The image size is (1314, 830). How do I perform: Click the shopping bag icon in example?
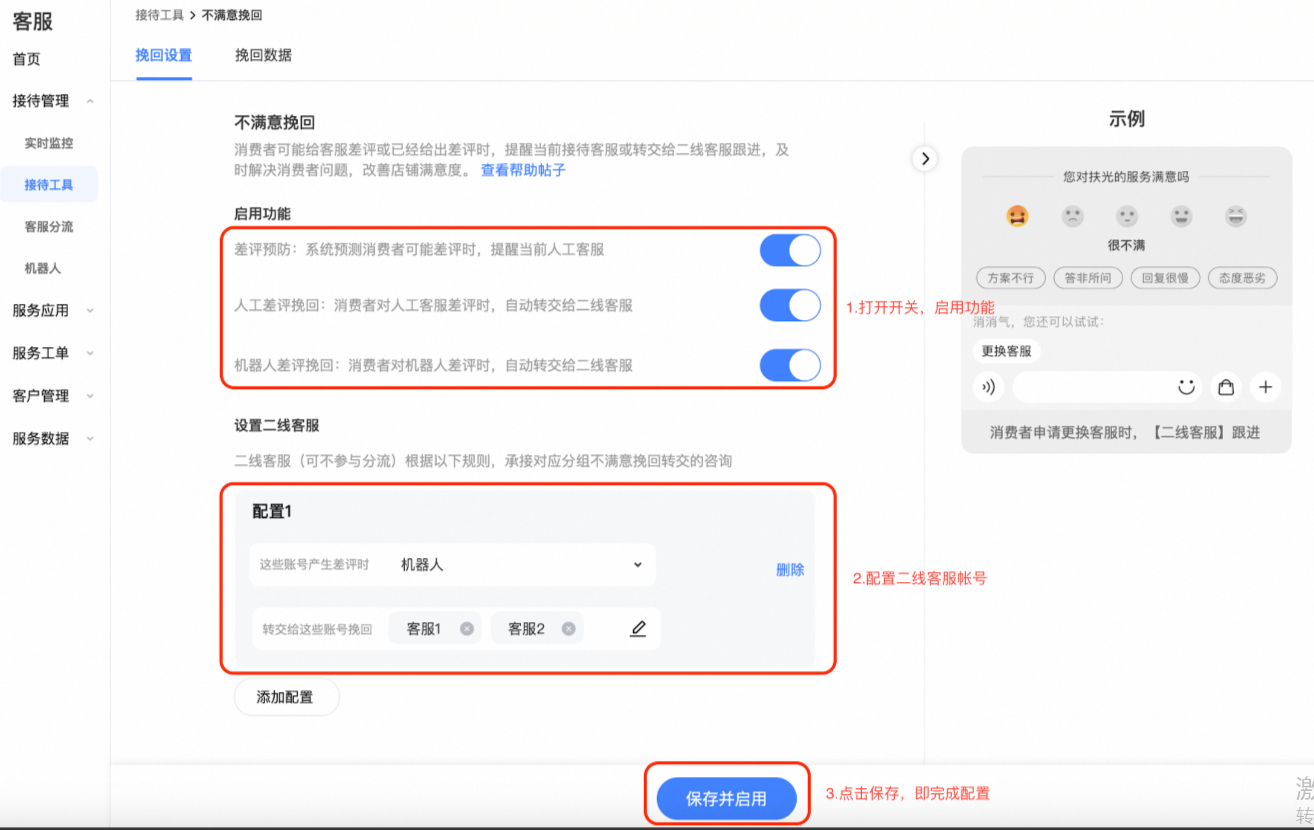click(x=1225, y=387)
